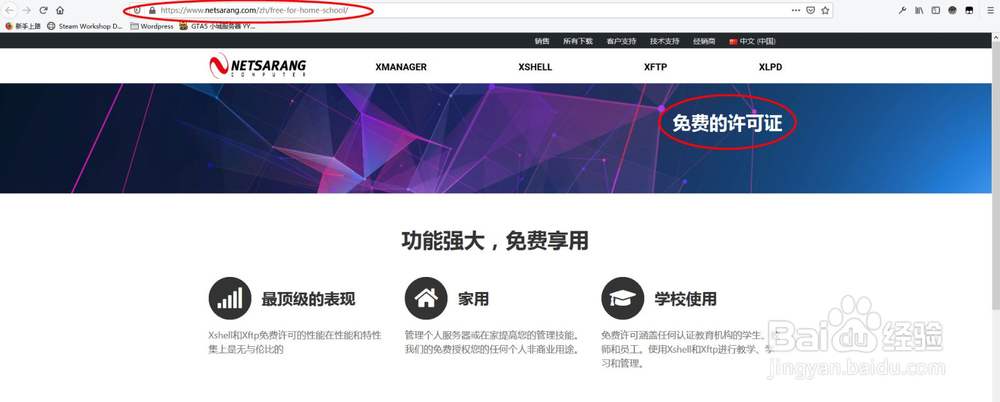Viewport: 1000px width, 402px height.
Task: Toggle the sidebar panel icon
Action: coord(936,10)
